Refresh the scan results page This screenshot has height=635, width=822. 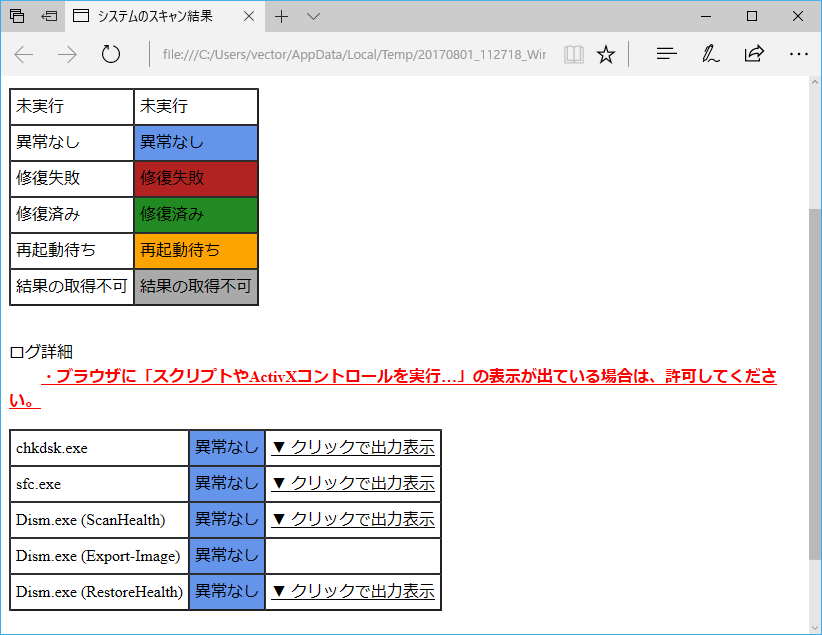pyautogui.click(x=111, y=54)
